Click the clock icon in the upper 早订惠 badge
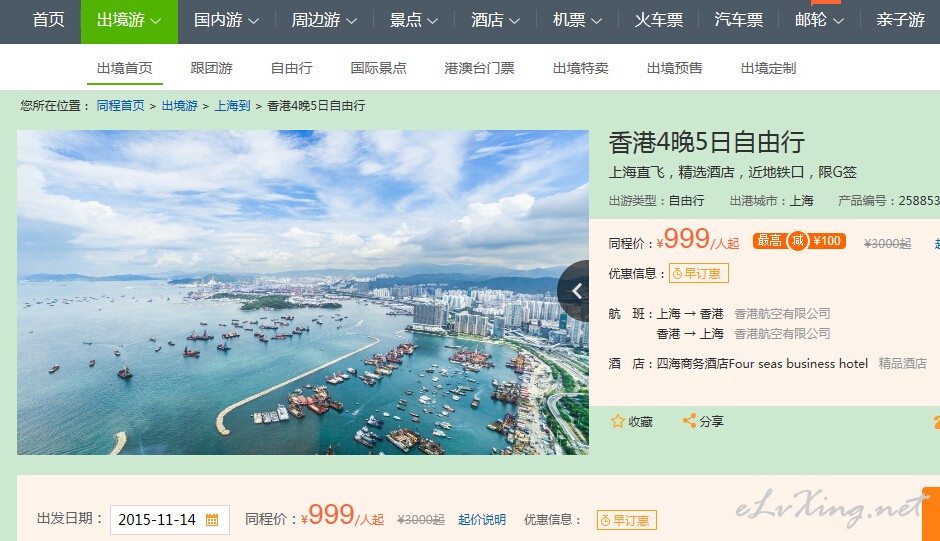The width and height of the screenshot is (940, 541). (677, 274)
